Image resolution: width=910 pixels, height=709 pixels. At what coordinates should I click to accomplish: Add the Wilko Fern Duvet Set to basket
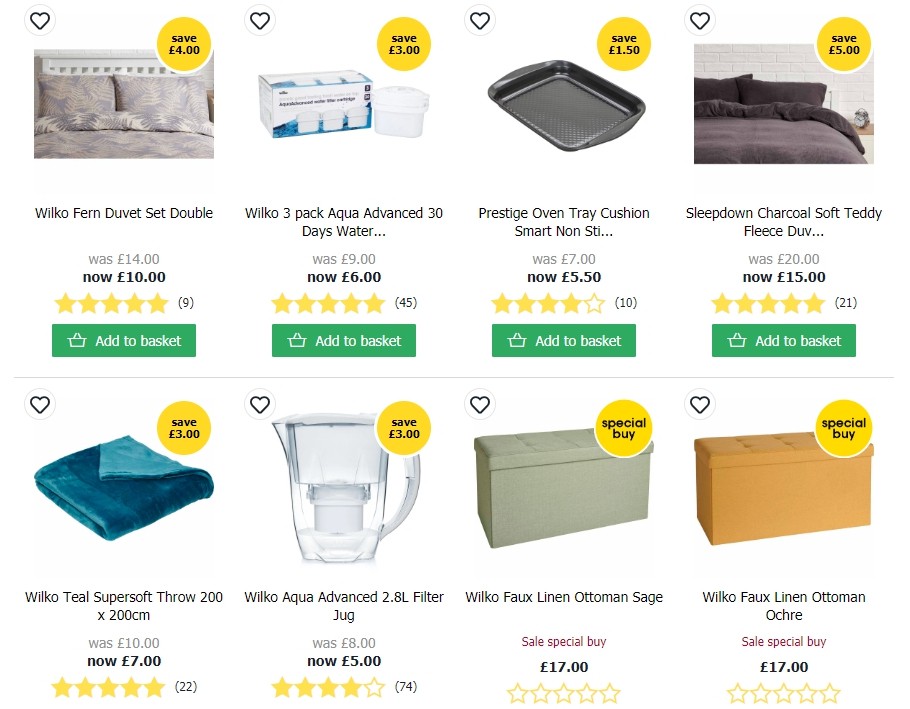124,340
